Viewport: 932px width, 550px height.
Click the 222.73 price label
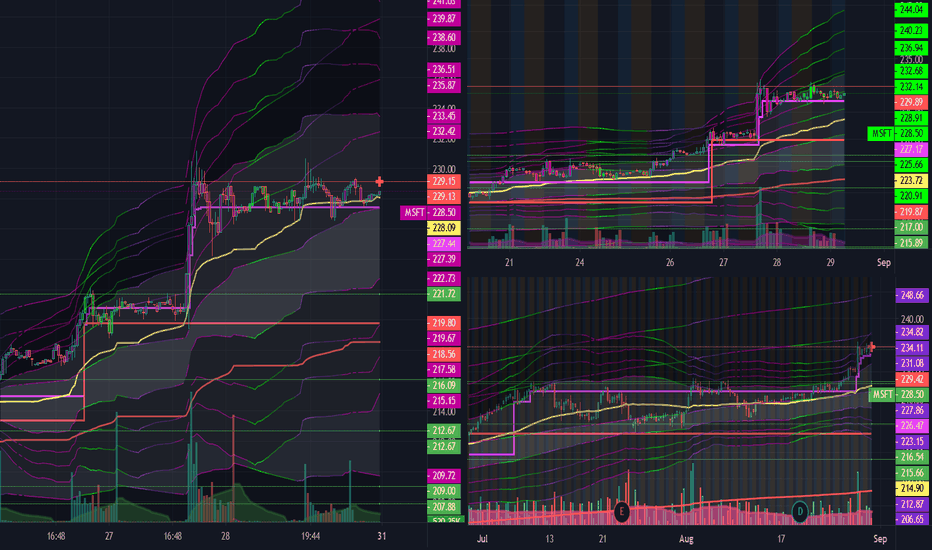(443, 278)
